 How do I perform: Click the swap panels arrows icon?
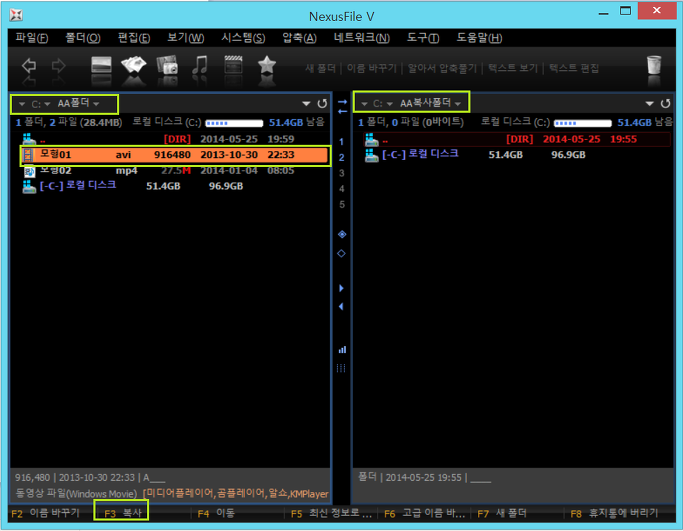(x=342, y=106)
